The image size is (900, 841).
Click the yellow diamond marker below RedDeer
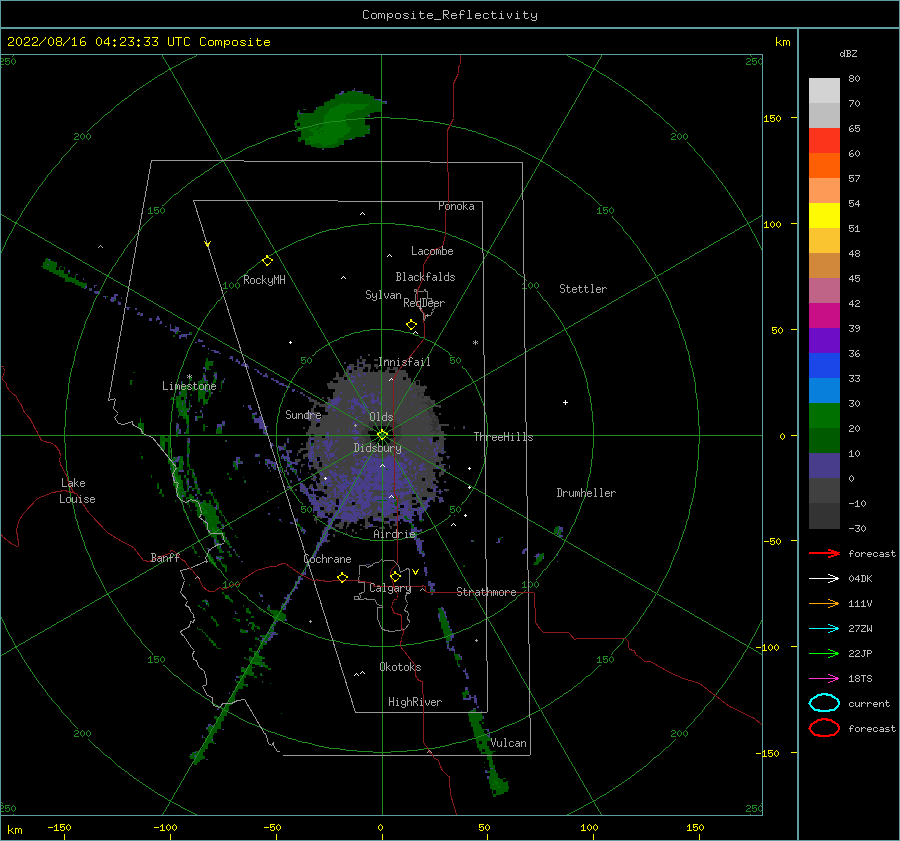coord(412,325)
